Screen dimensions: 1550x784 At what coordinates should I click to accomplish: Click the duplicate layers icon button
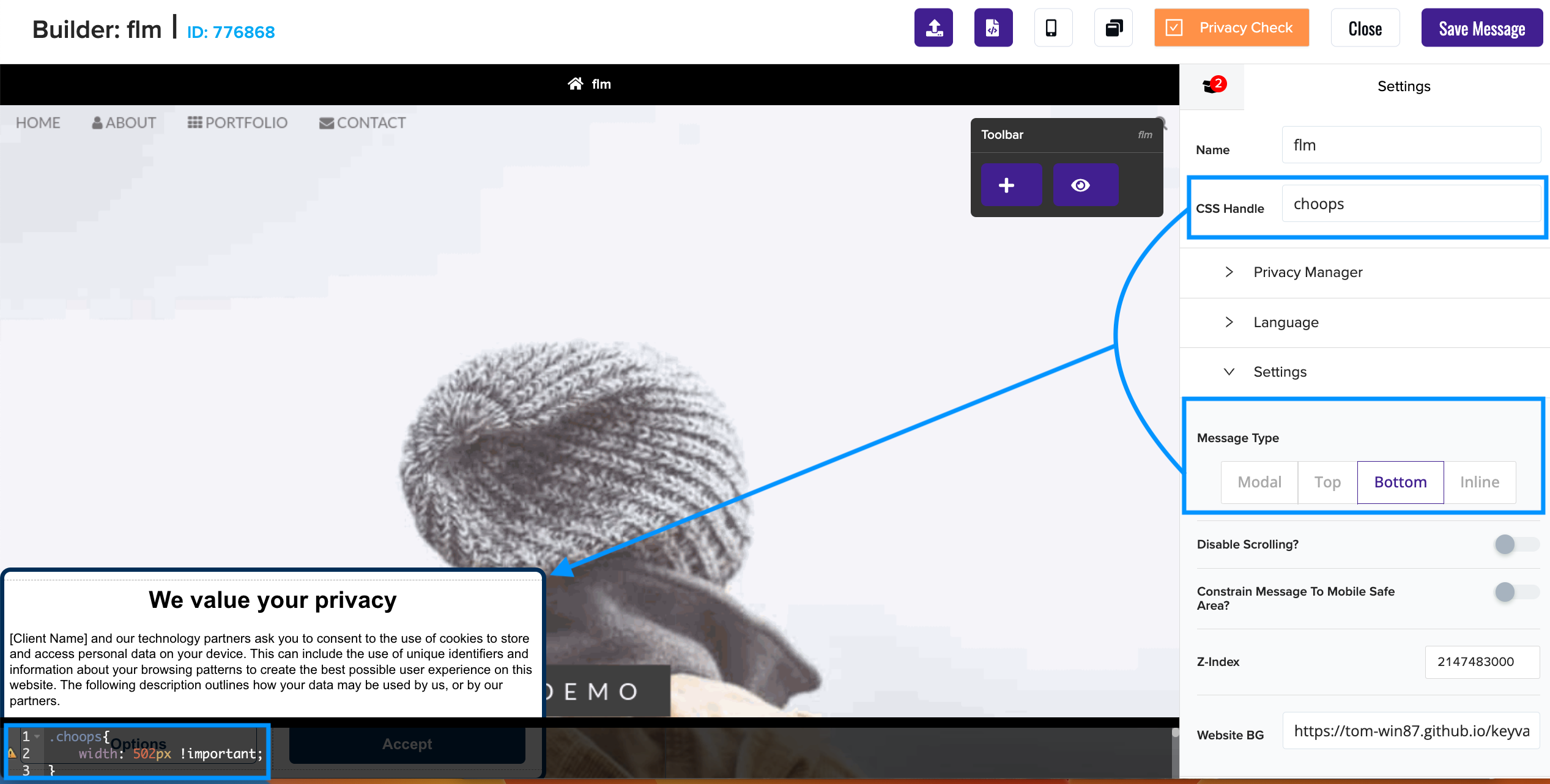click(1113, 28)
